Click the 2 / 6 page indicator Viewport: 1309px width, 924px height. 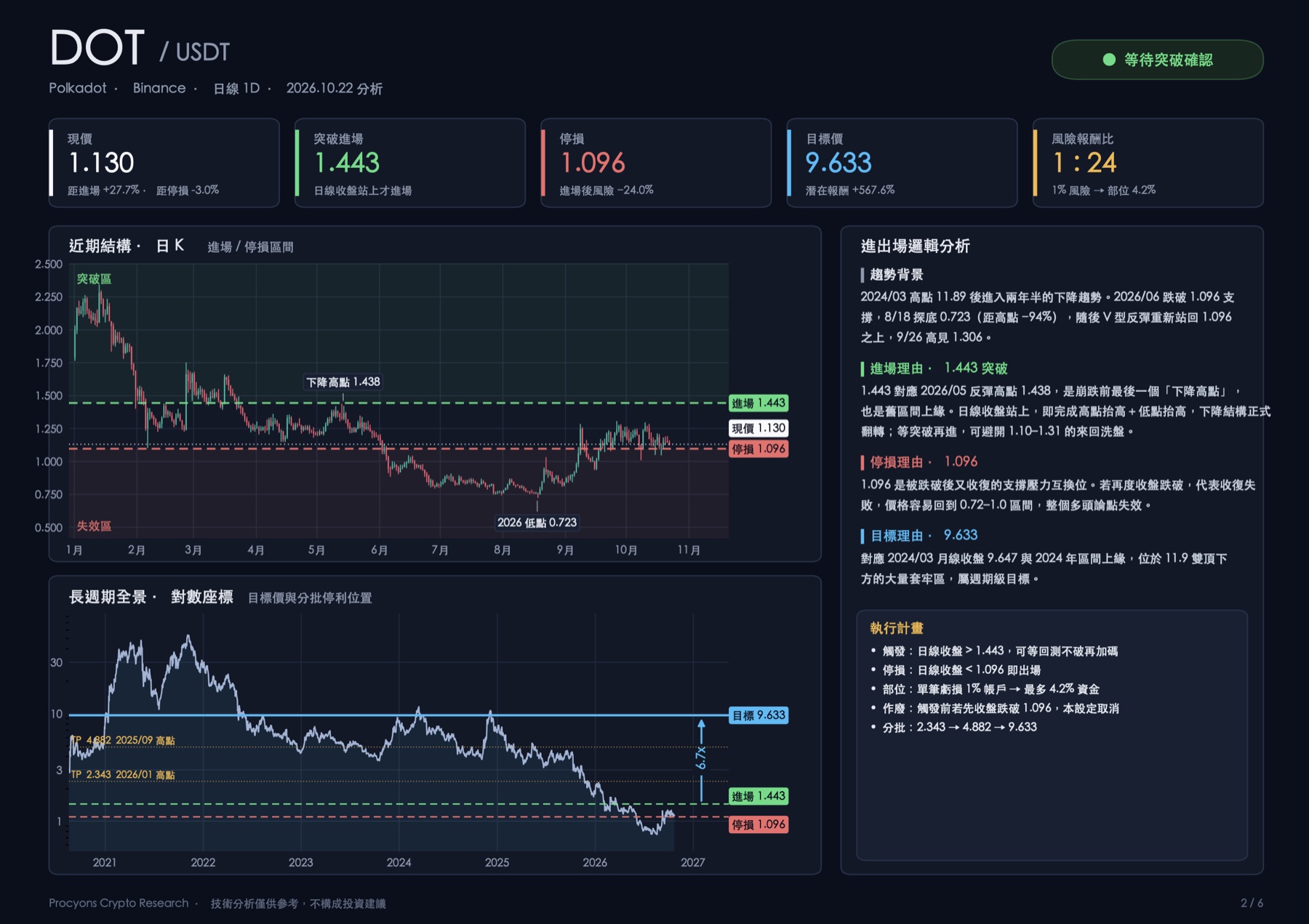(1252, 903)
